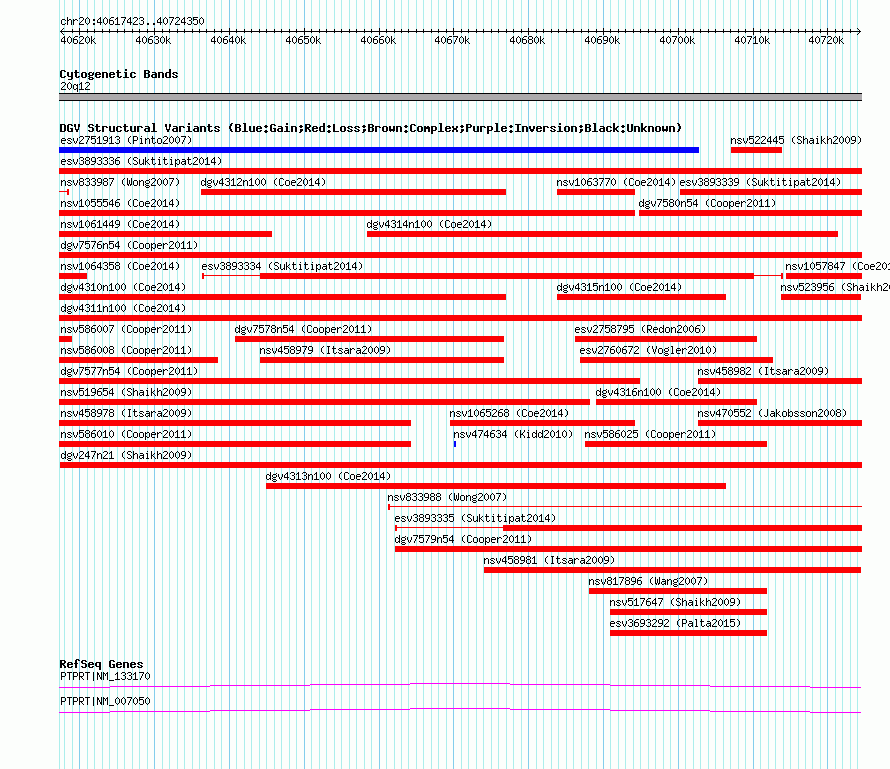Open nsv817896 (Wang2007) variant
Viewport: 890px width, 769px height.
click(x=648, y=581)
